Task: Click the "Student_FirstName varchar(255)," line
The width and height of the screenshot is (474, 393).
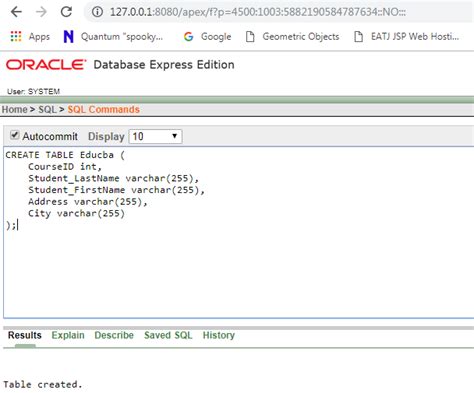Action: (116, 190)
